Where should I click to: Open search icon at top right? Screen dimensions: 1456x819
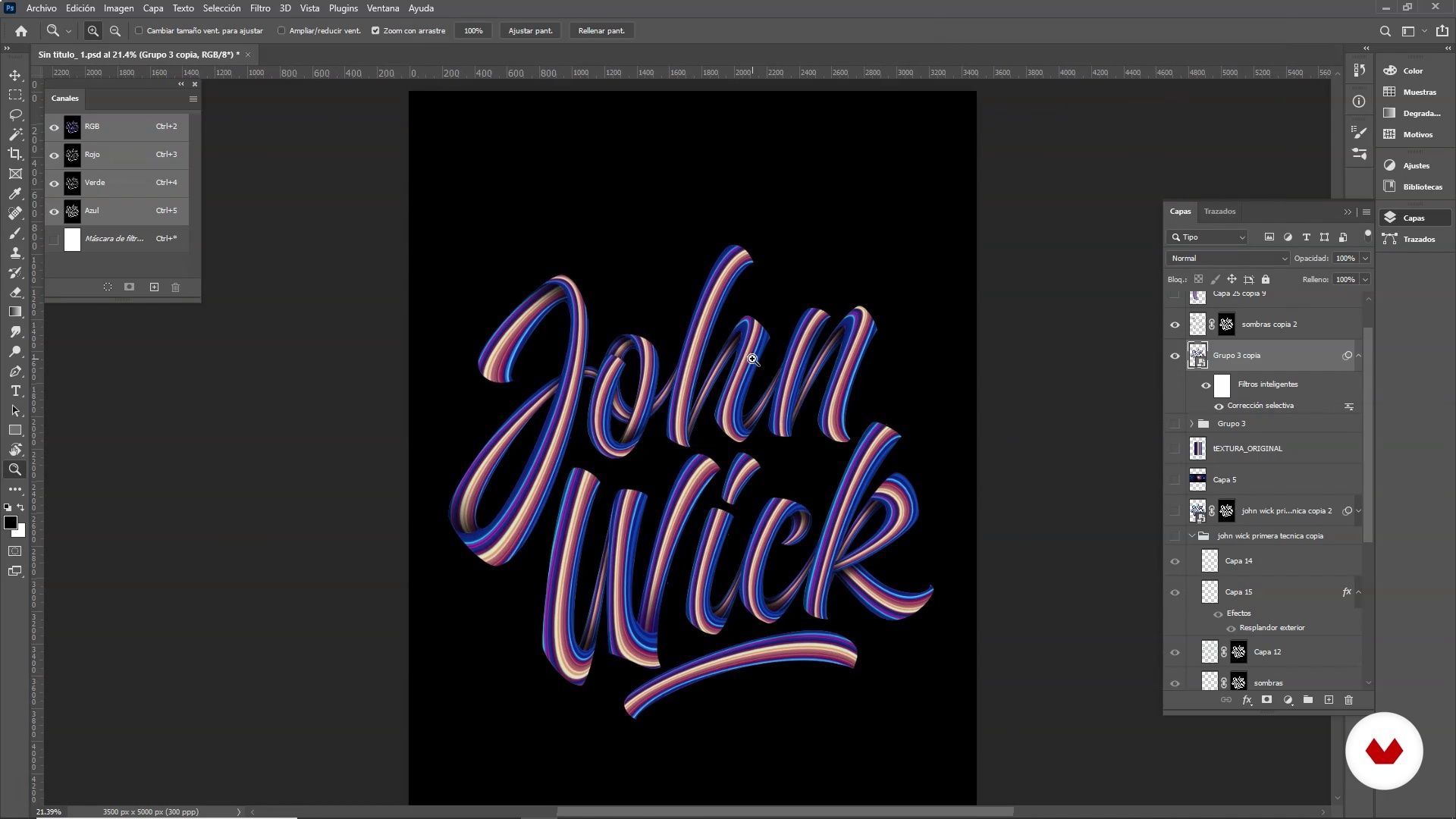point(1385,31)
